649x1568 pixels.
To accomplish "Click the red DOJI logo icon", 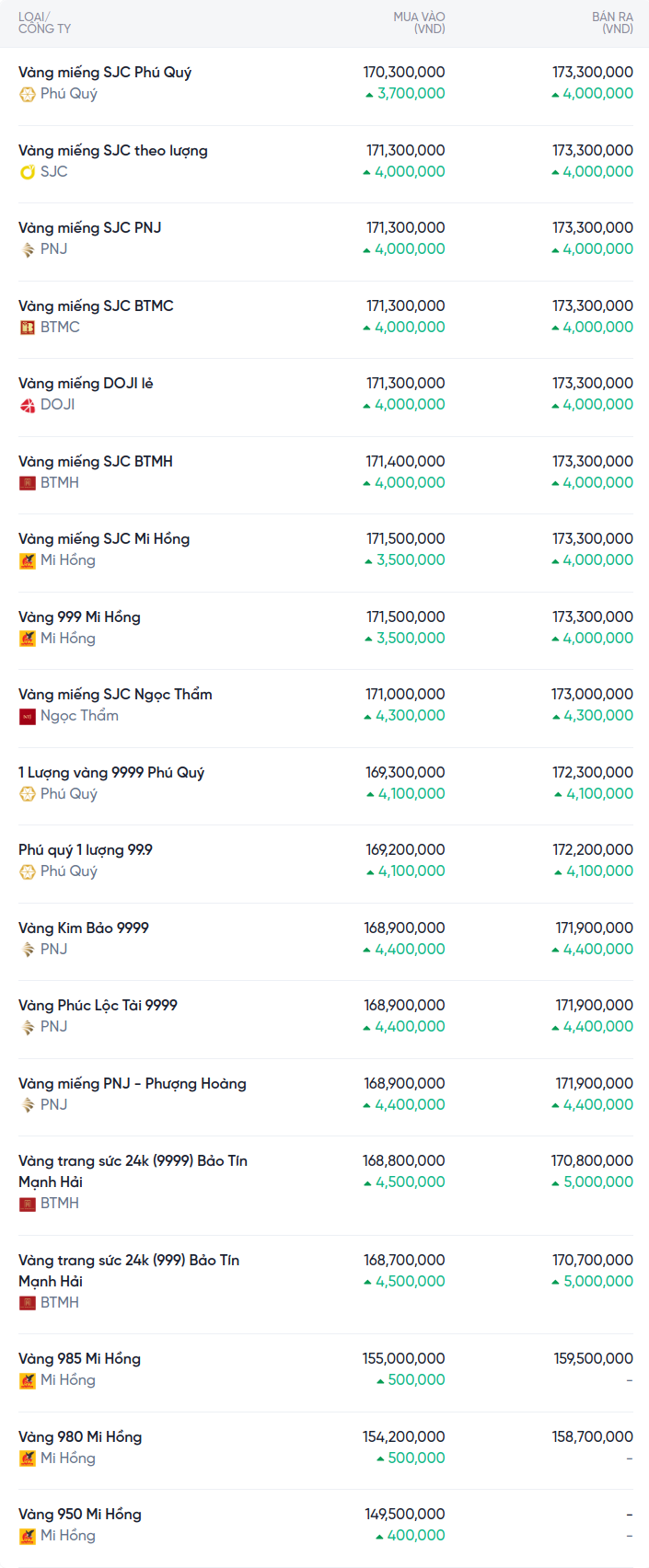I will (28, 405).
